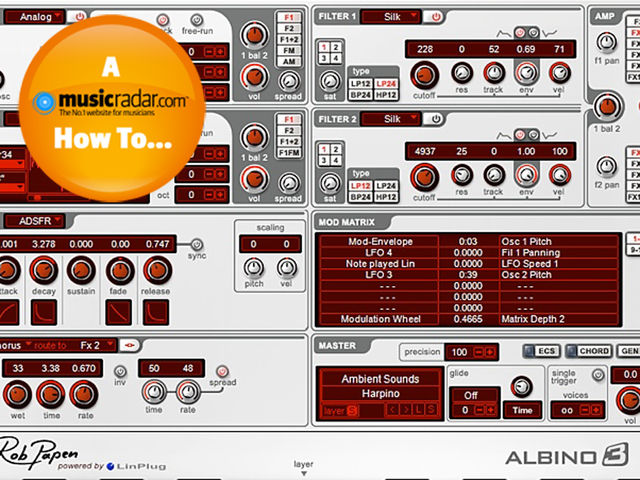Select FM routing for oscillator 1

pyautogui.click(x=289, y=51)
